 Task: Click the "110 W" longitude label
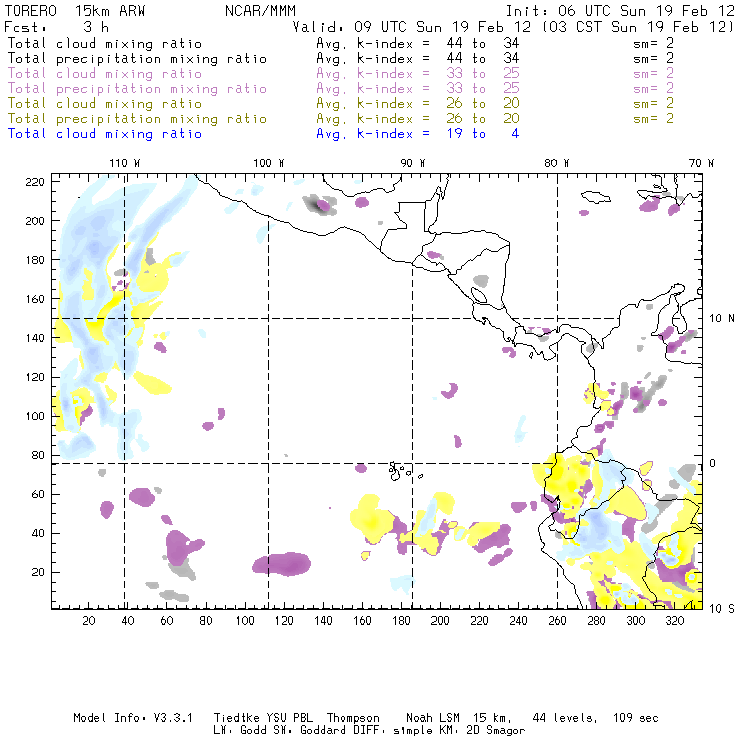coord(125,163)
